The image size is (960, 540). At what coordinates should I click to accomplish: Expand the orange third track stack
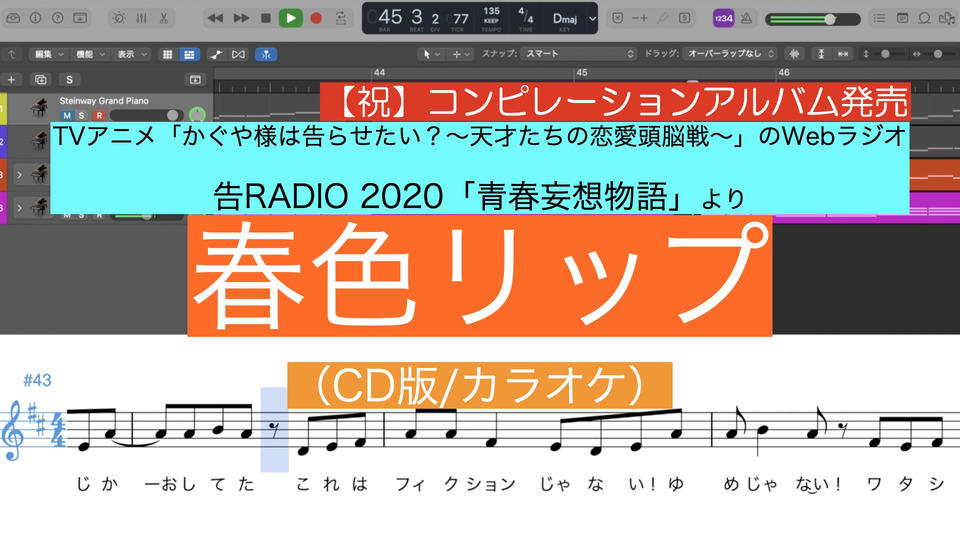(19, 175)
